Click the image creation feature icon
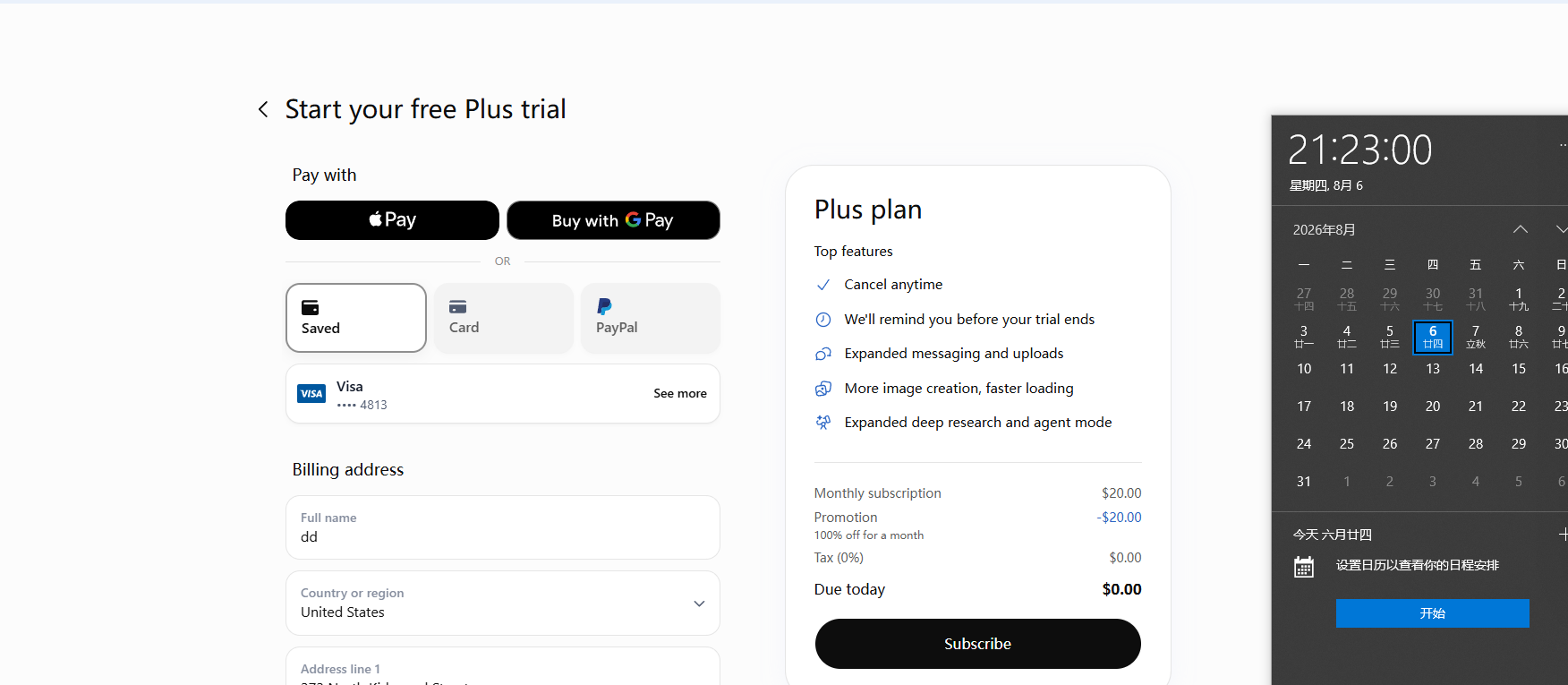Image resolution: width=1568 pixels, height=685 pixels. click(x=823, y=389)
